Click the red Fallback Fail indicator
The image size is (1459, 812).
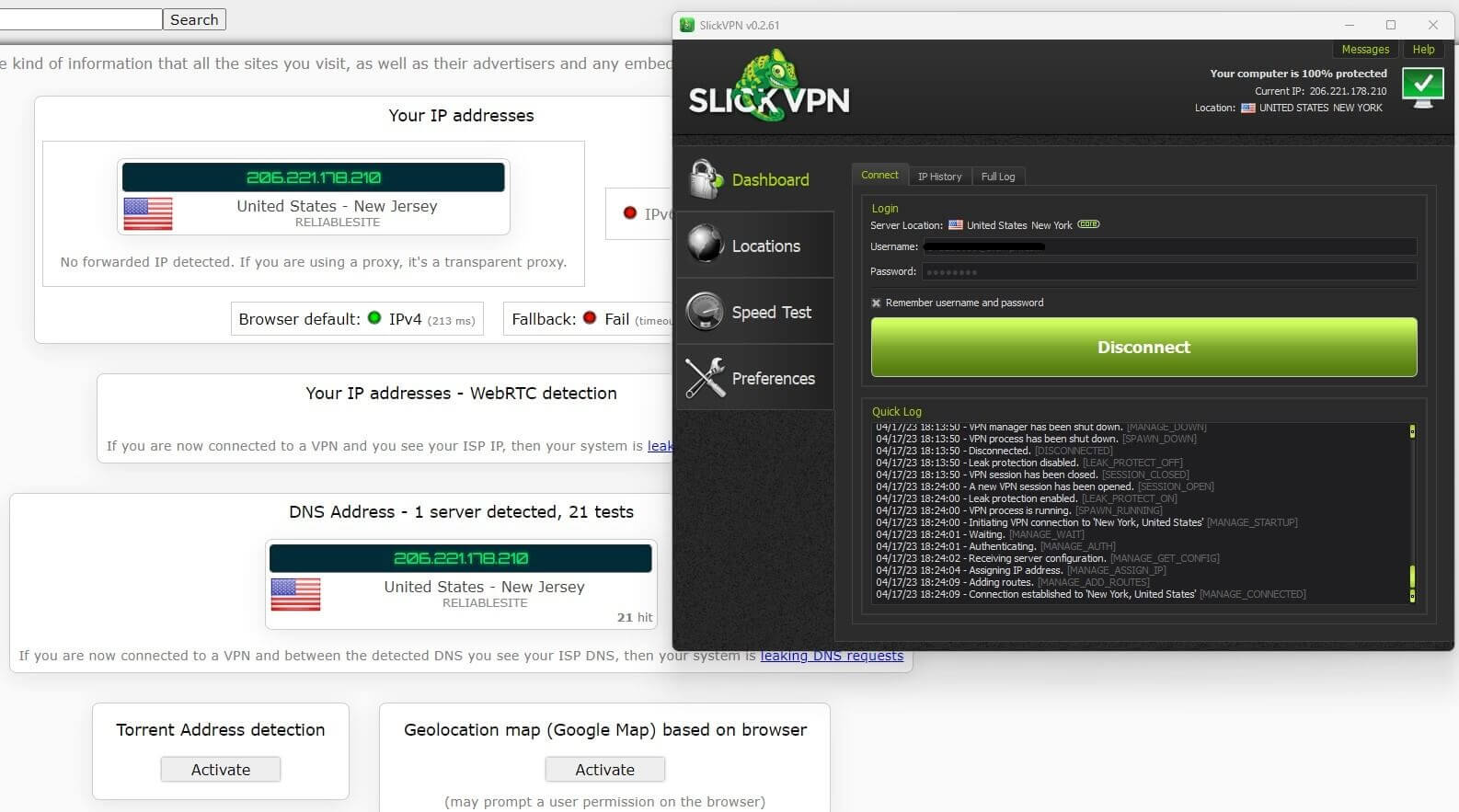click(x=590, y=318)
